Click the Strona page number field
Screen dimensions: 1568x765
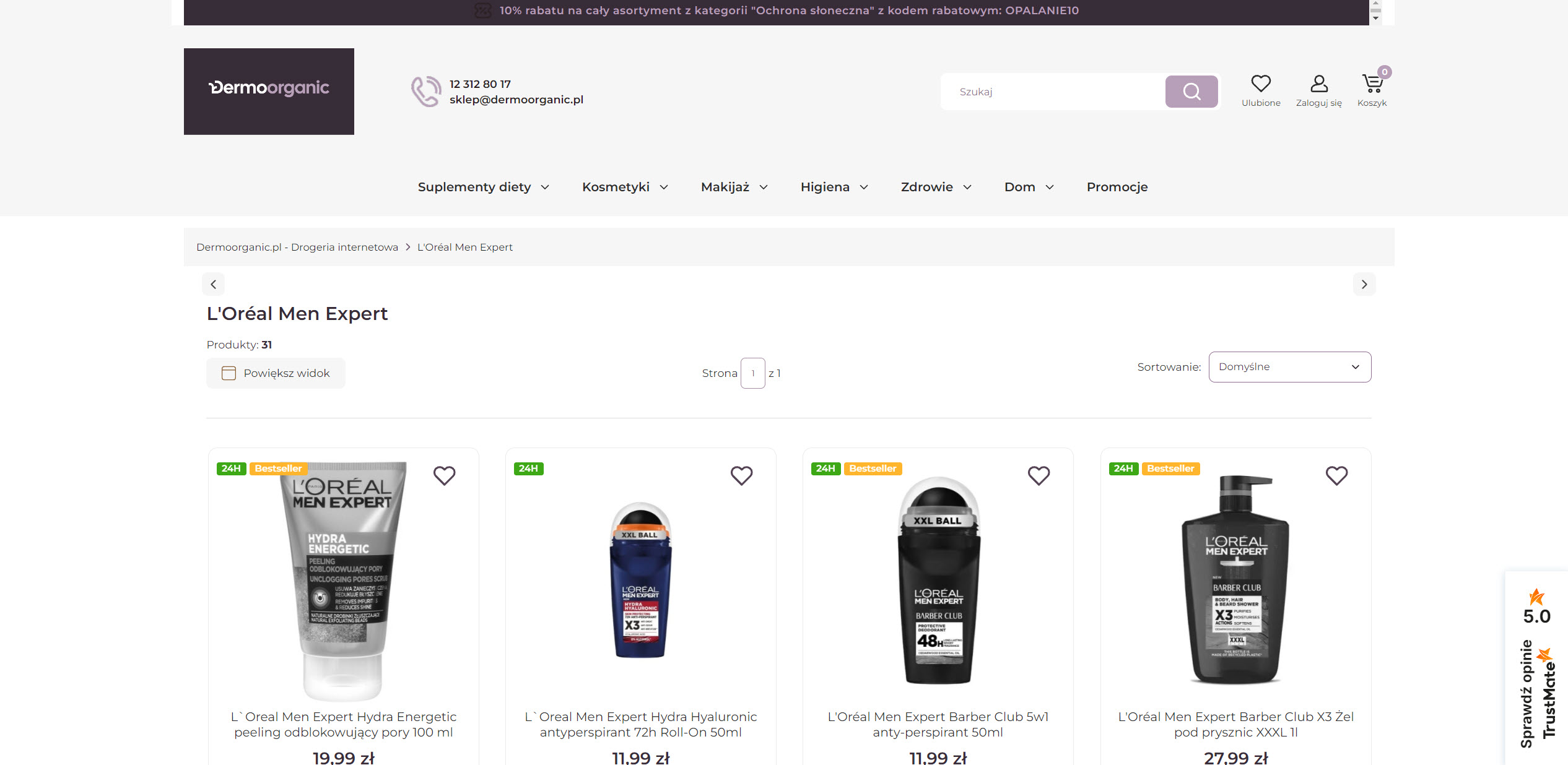pyautogui.click(x=753, y=373)
